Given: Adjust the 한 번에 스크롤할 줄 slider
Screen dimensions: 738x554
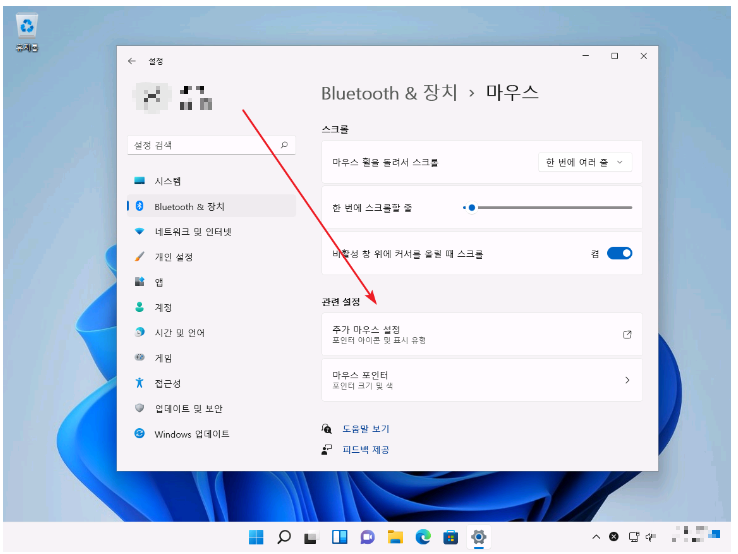Looking at the screenshot, I should point(548,208).
